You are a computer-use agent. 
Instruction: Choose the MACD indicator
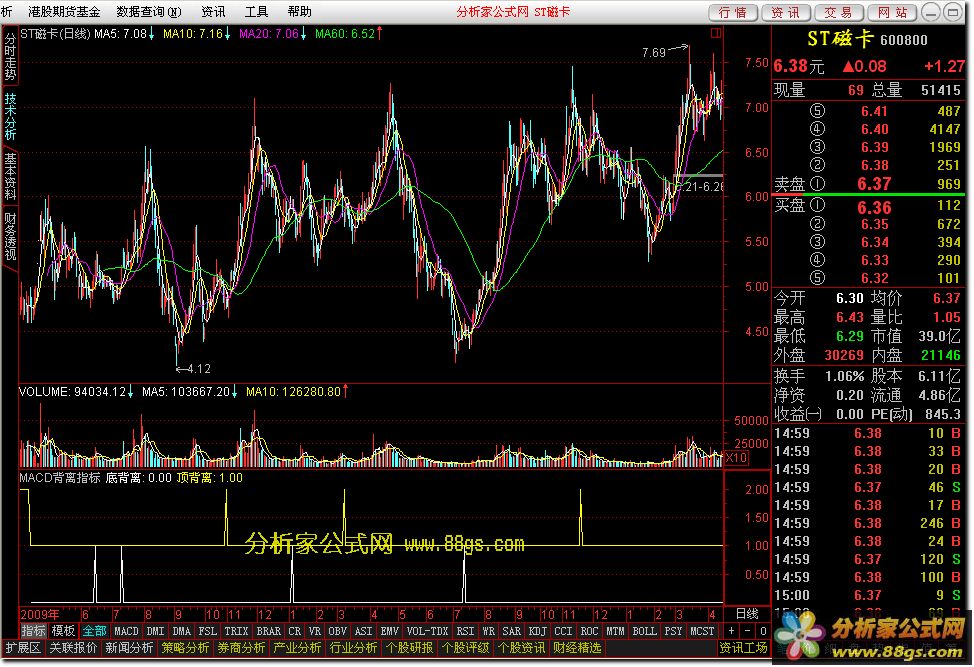[x=126, y=631]
